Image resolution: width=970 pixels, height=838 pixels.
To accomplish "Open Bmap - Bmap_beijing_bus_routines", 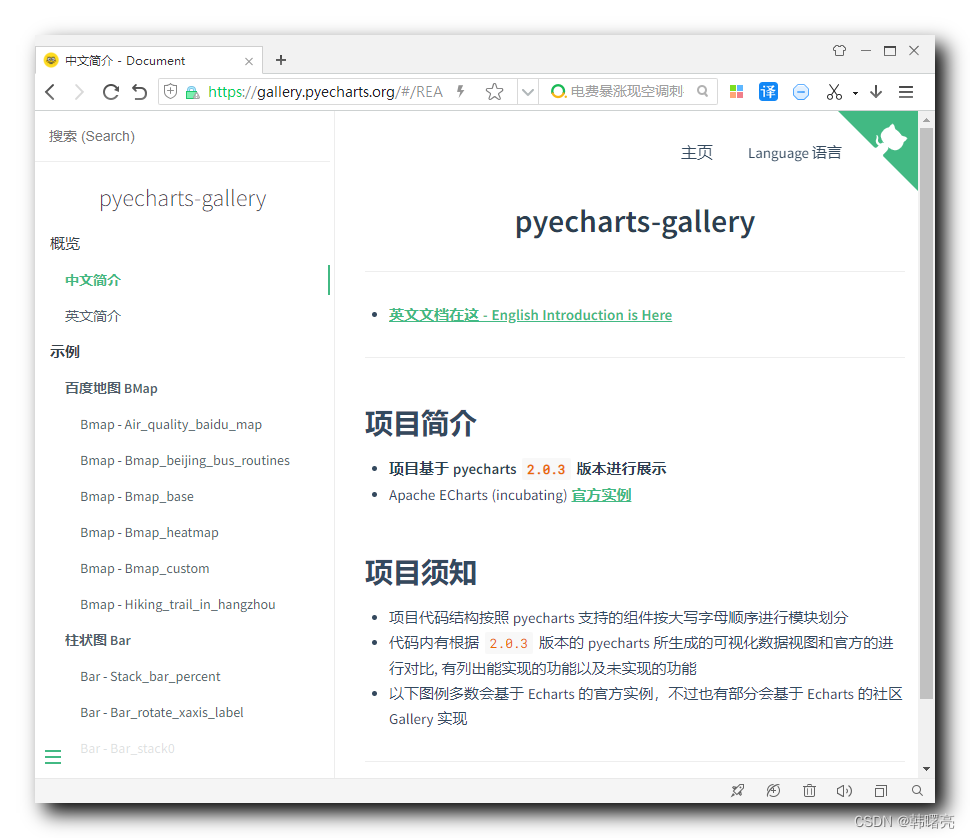I will click(x=185, y=460).
